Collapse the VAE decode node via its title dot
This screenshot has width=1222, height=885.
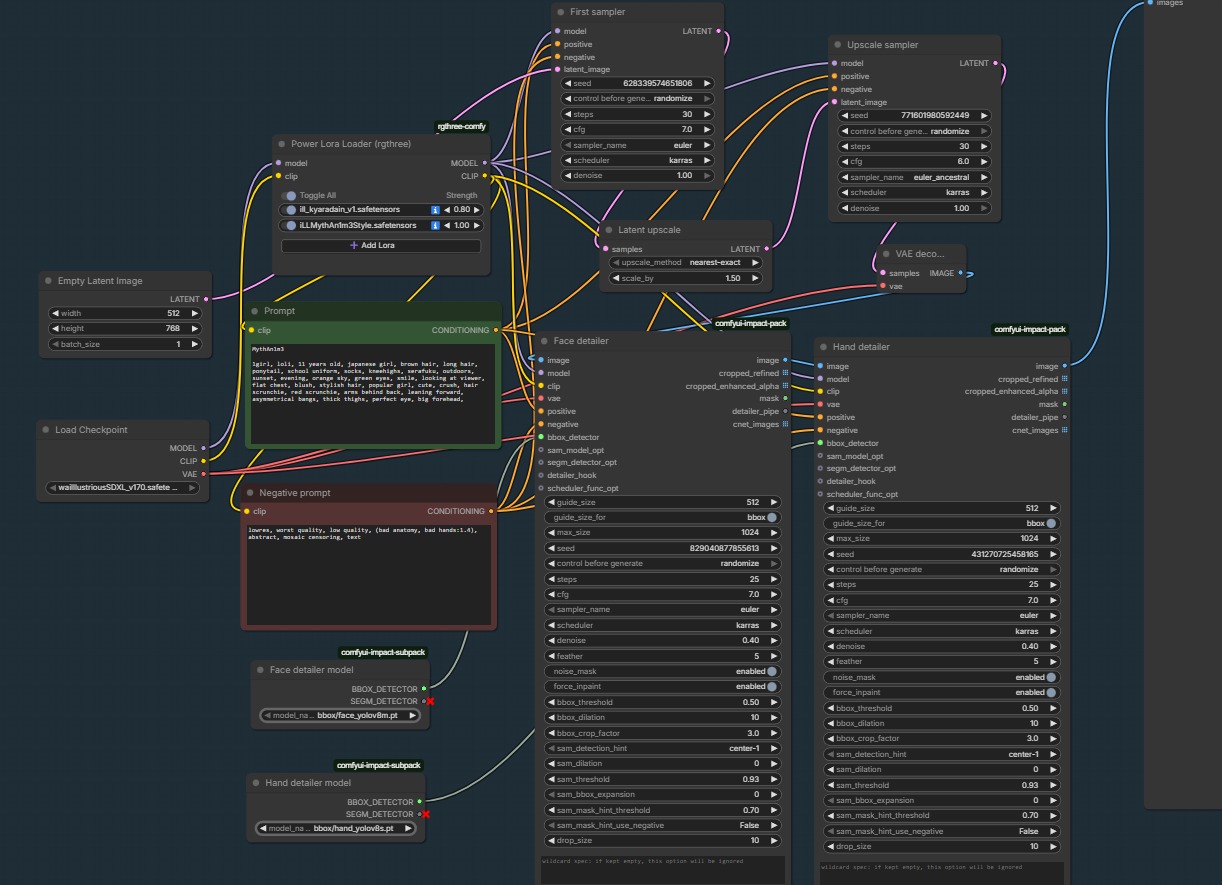(x=886, y=254)
